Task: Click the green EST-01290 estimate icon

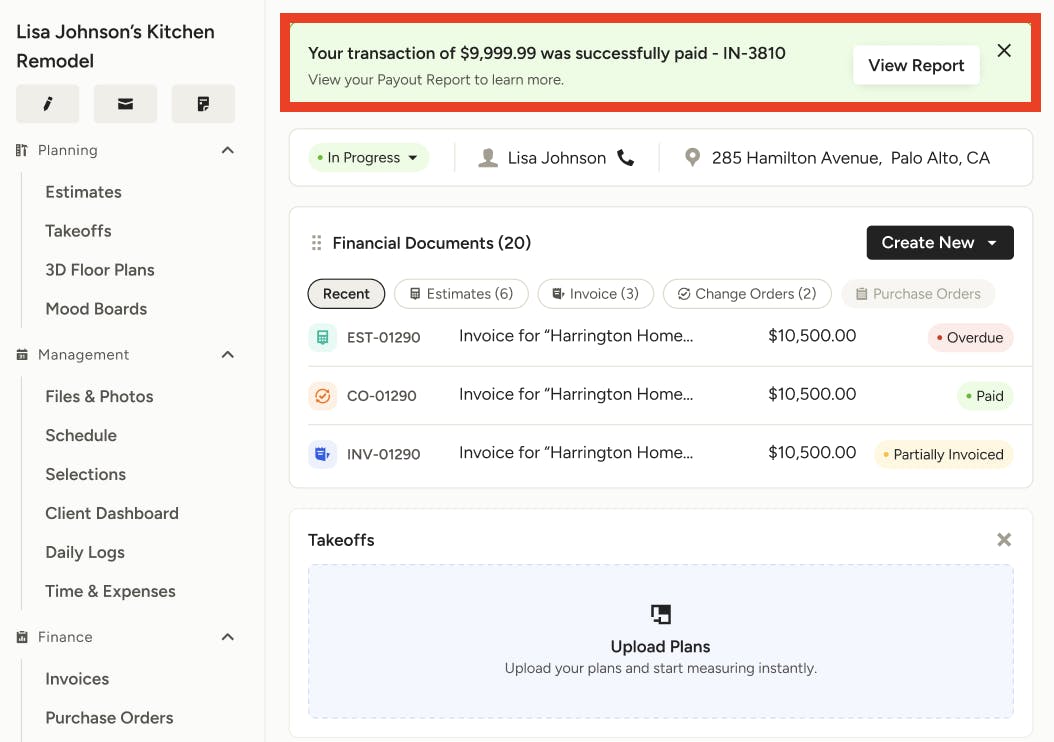Action: pyautogui.click(x=322, y=338)
